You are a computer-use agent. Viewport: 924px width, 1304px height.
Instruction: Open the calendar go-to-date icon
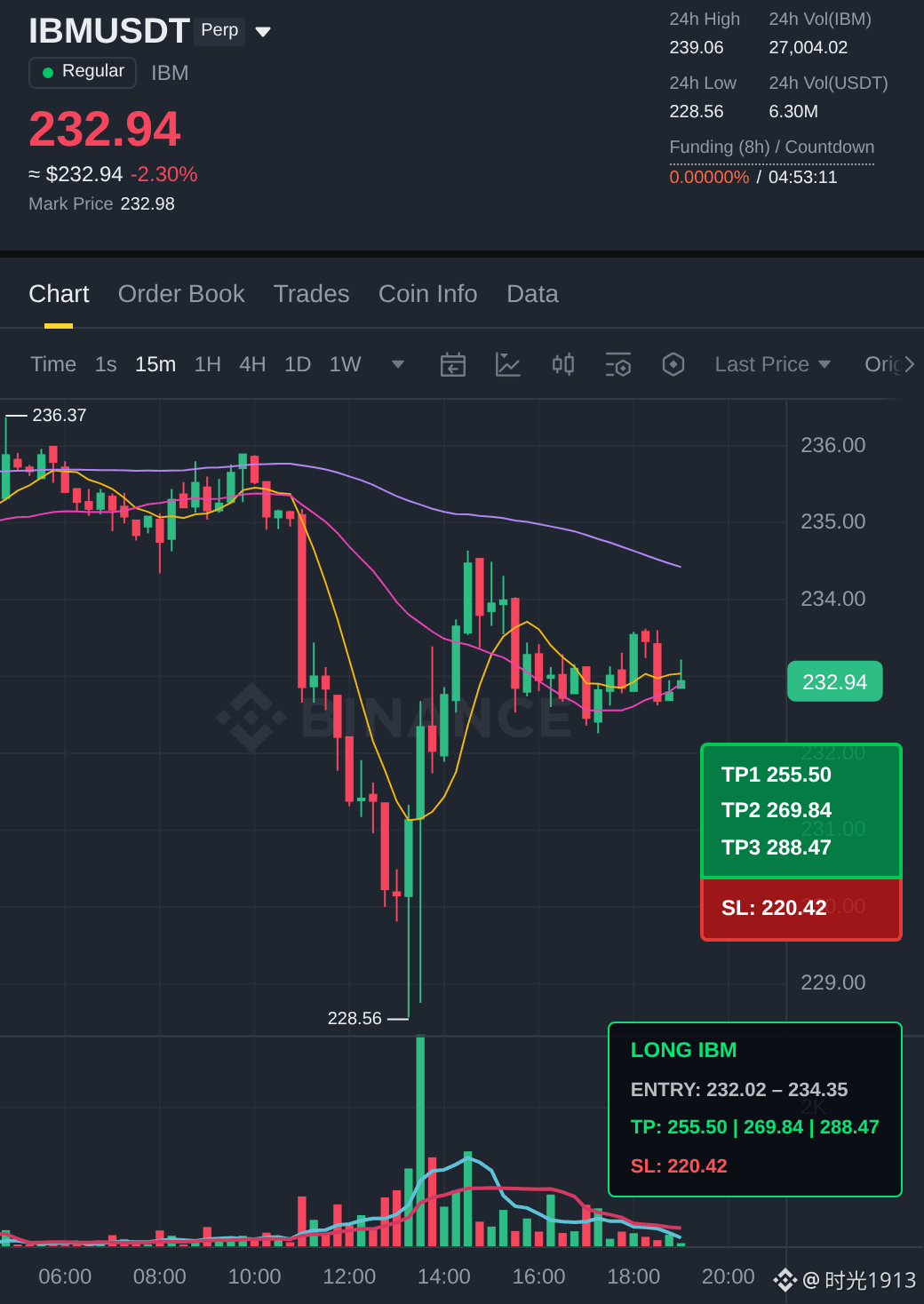click(453, 364)
